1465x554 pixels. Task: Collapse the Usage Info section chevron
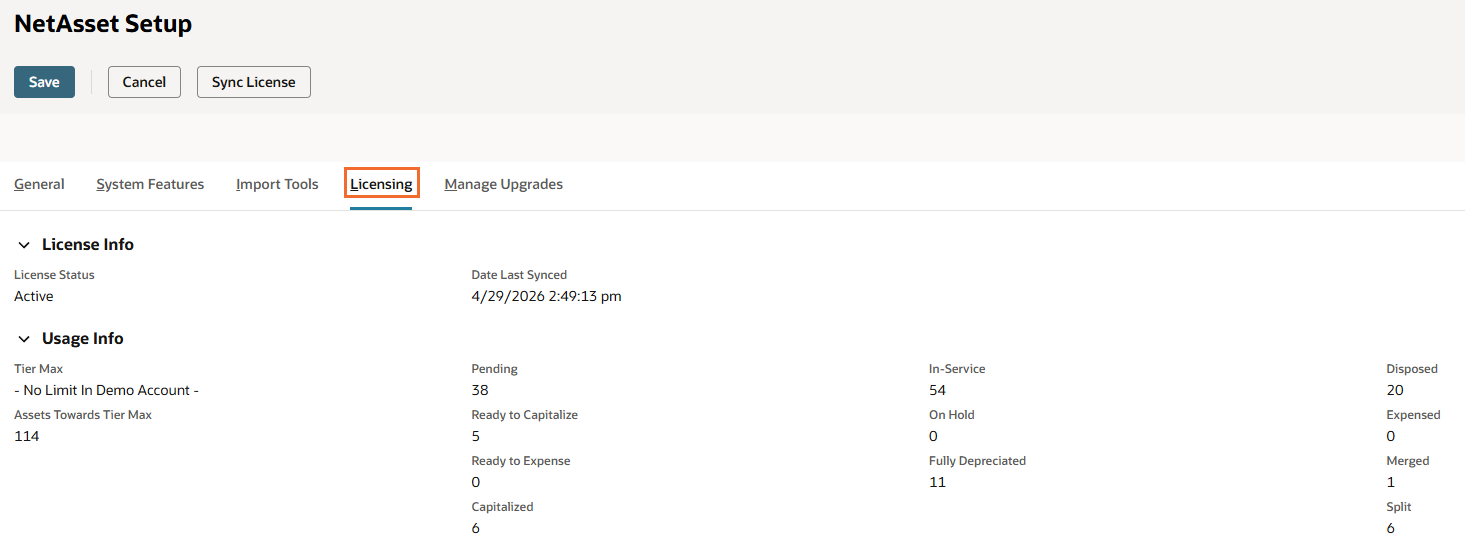24,339
